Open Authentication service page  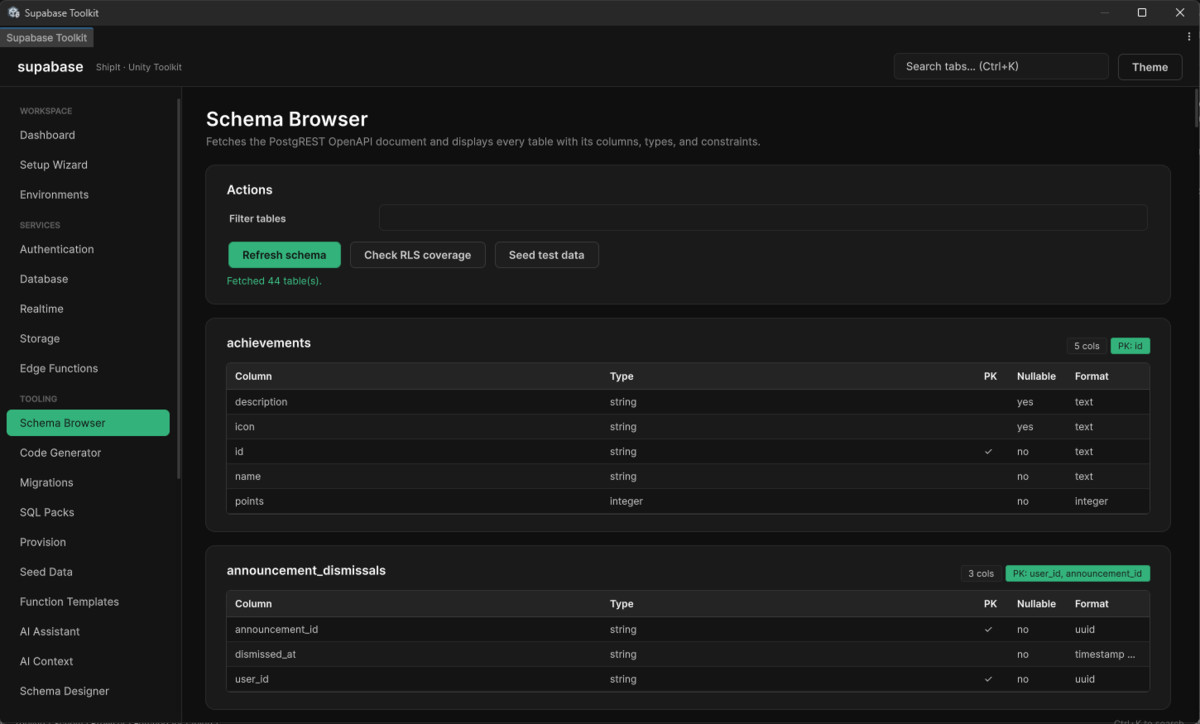pyautogui.click(x=88, y=249)
